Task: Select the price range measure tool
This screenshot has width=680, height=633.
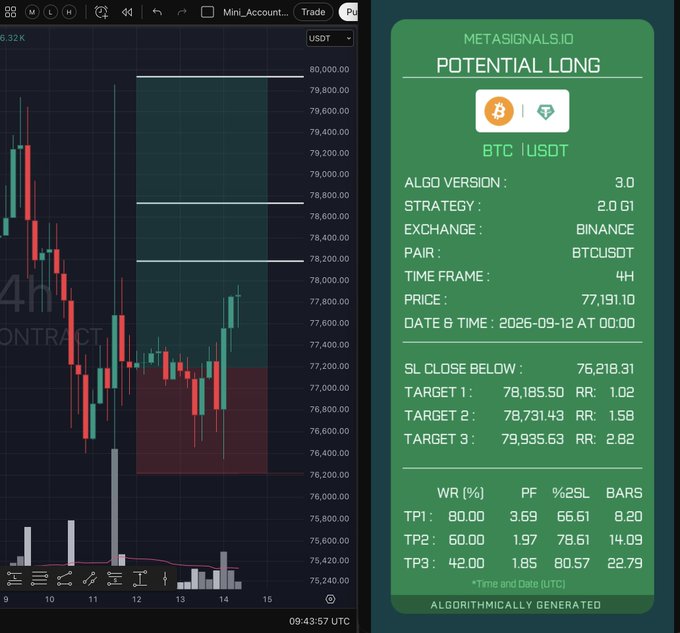Action: [140, 578]
